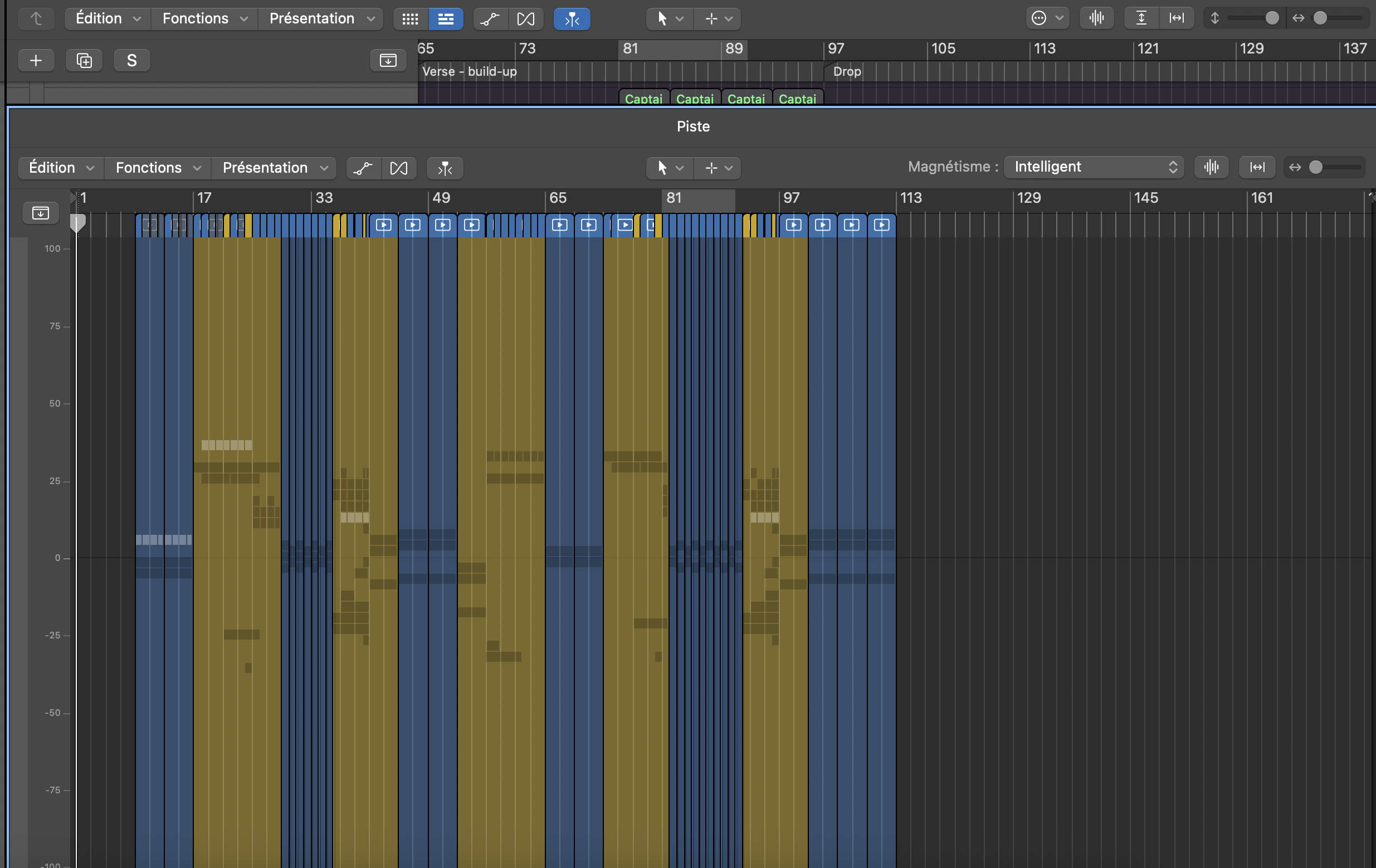
Task: Switch to grid view in upper toolbar
Action: (410, 19)
